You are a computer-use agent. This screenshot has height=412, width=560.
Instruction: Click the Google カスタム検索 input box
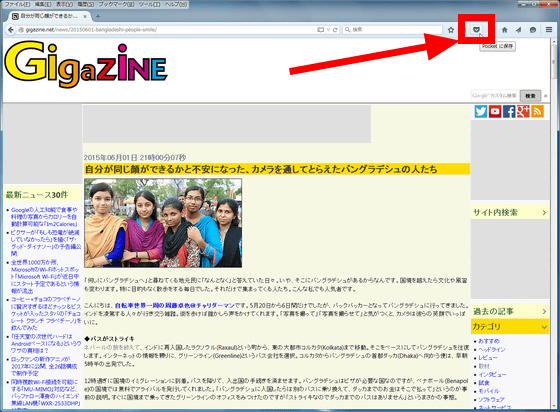(x=495, y=96)
